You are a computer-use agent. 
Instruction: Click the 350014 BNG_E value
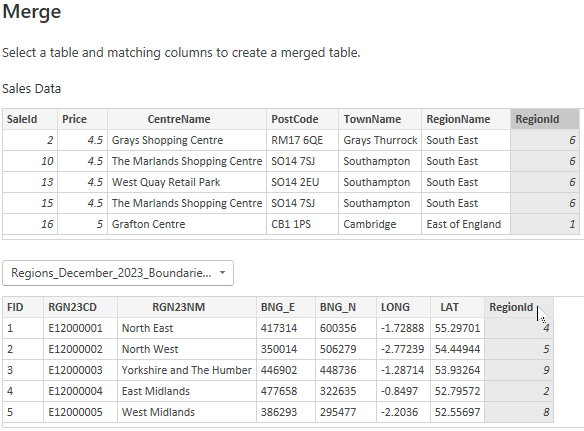(286, 349)
